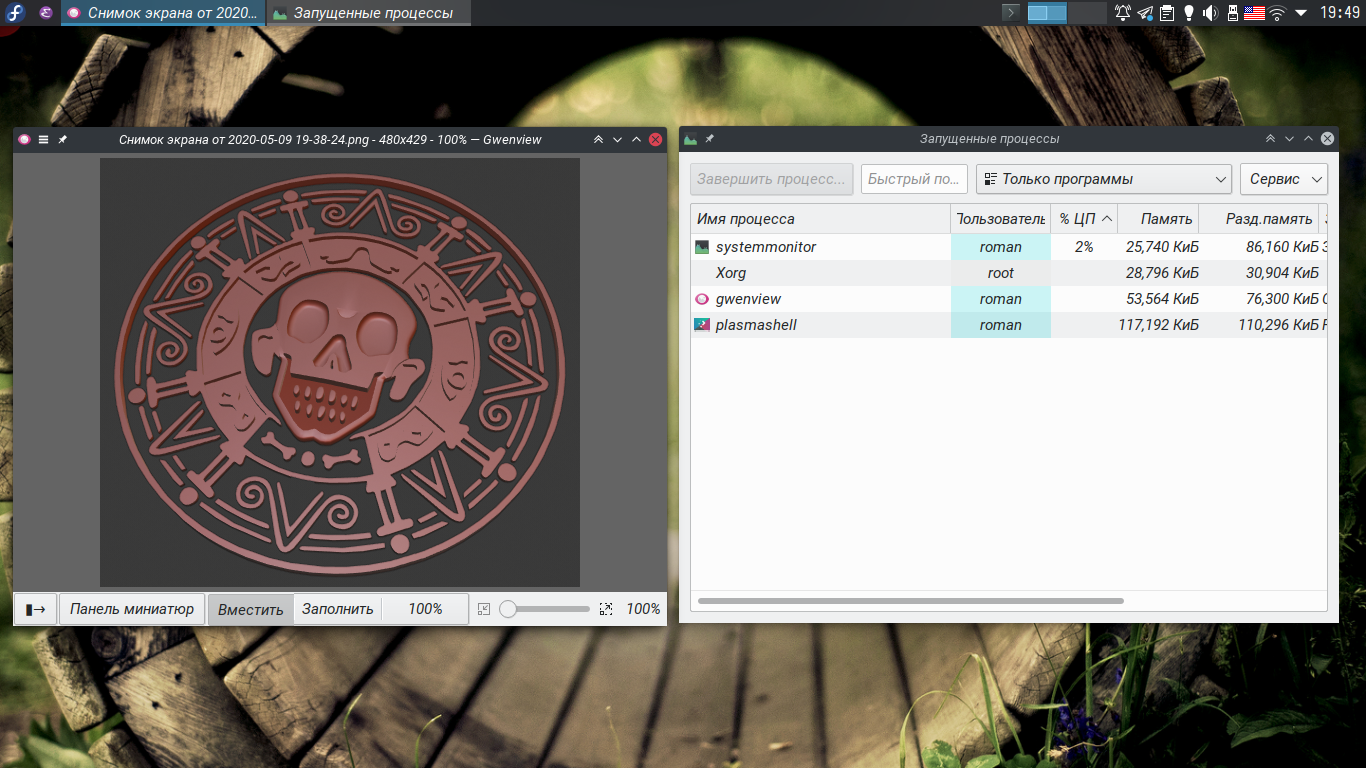Focus the Быстрый поиск search field

coord(914,179)
